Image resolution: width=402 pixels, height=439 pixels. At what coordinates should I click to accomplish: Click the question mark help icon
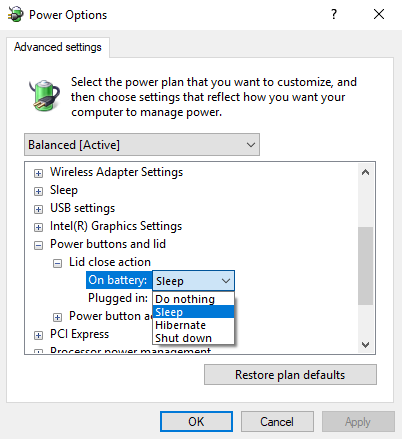coord(334,14)
